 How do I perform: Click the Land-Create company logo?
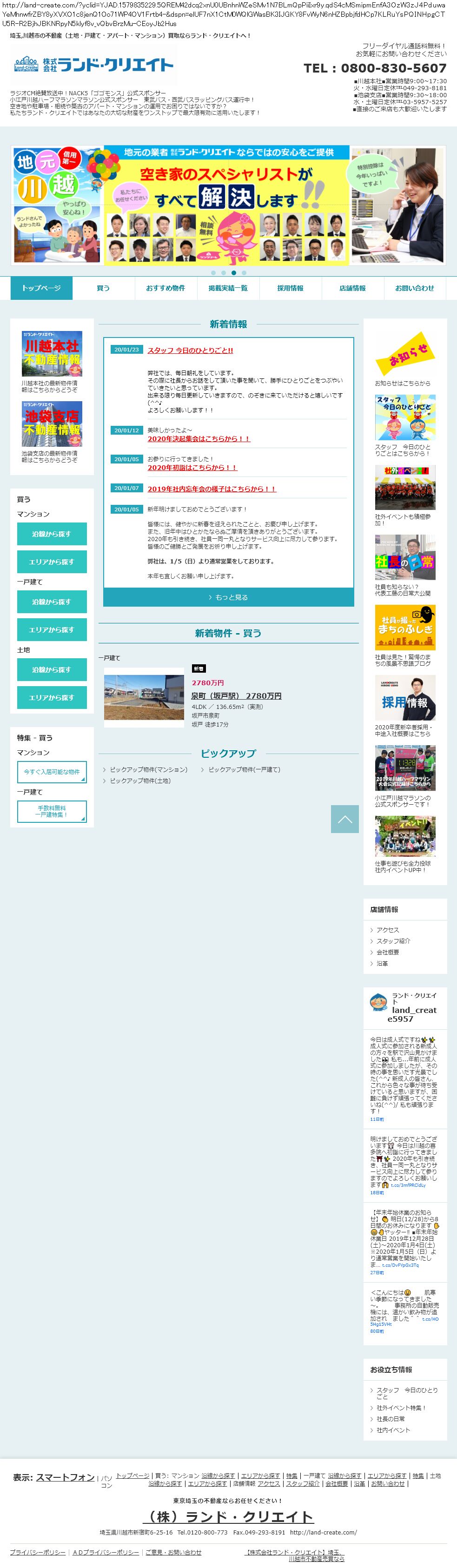[x=93, y=64]
